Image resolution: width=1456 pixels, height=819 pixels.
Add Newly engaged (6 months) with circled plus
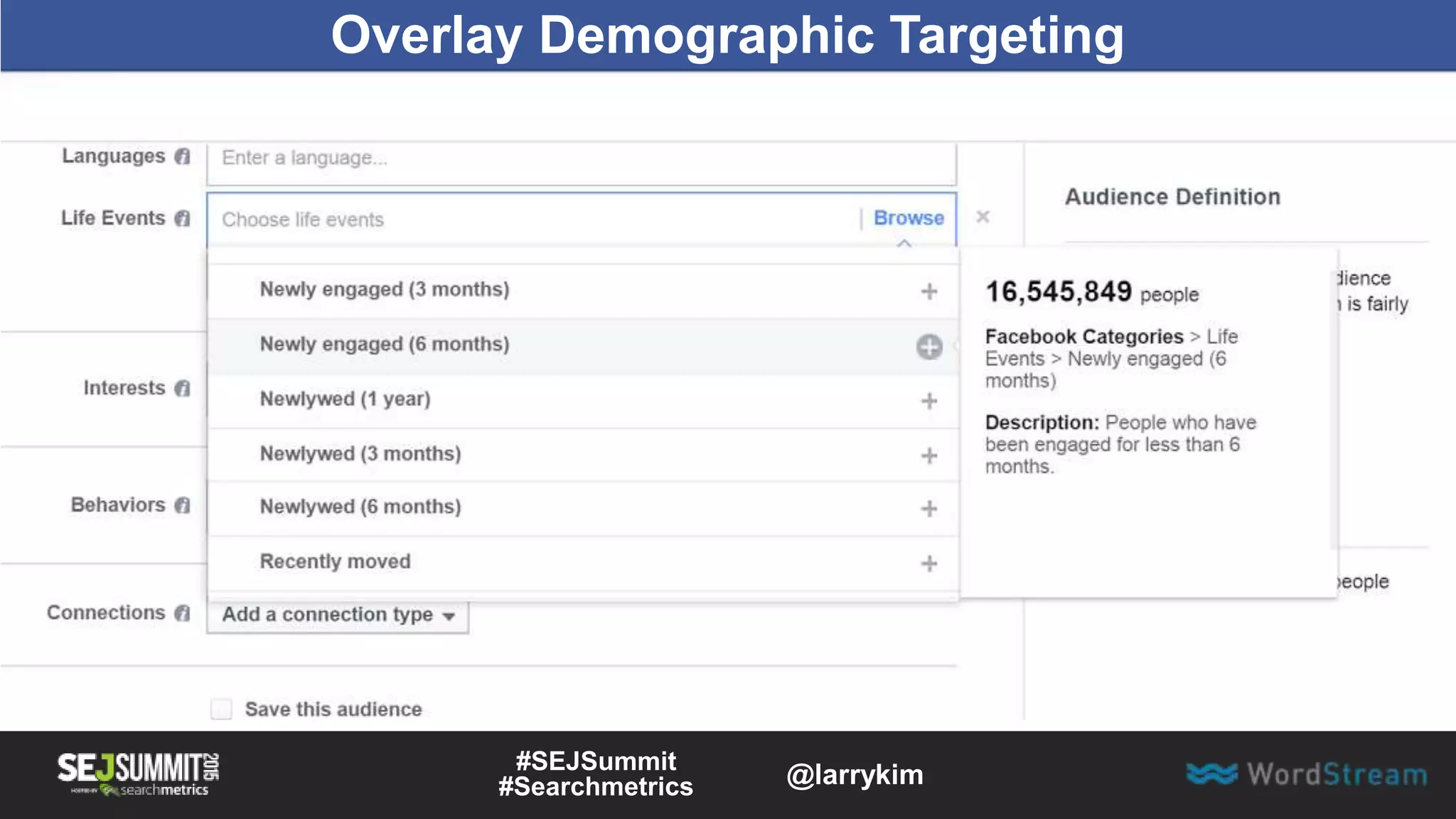pos(929,347)
